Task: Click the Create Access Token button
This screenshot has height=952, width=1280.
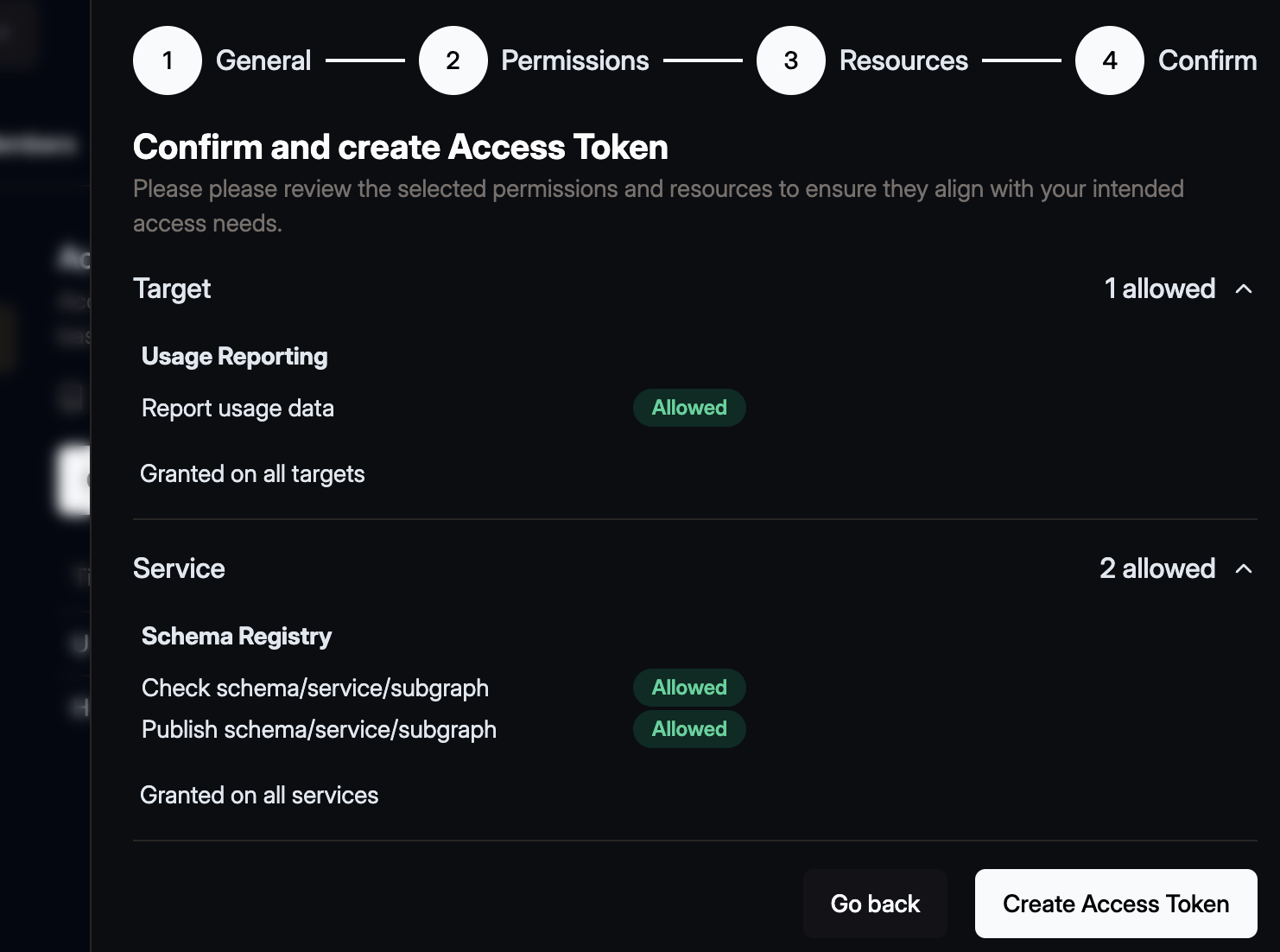Action: click(1115, 903)
